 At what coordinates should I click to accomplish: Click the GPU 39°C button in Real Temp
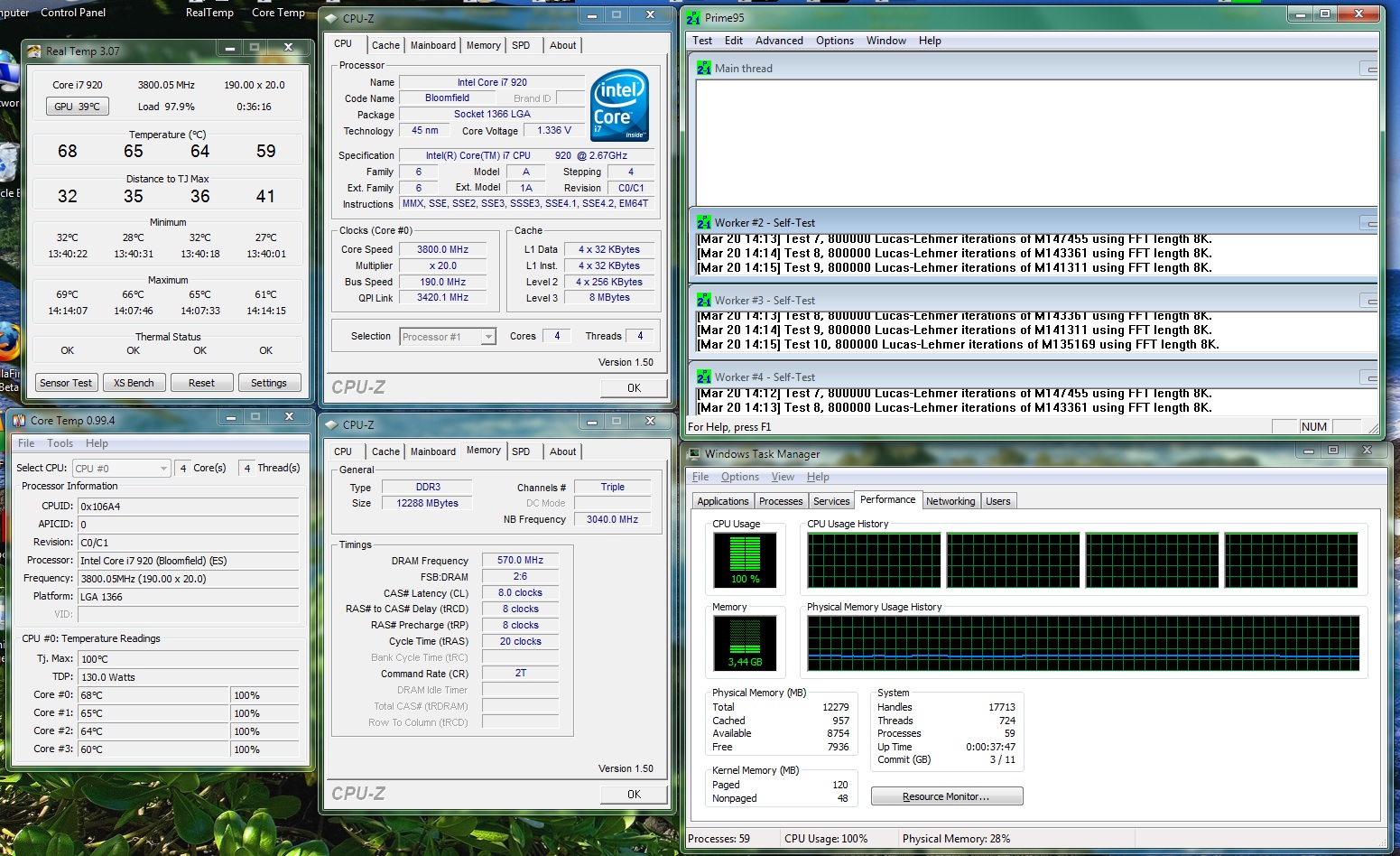pos(77,107)
